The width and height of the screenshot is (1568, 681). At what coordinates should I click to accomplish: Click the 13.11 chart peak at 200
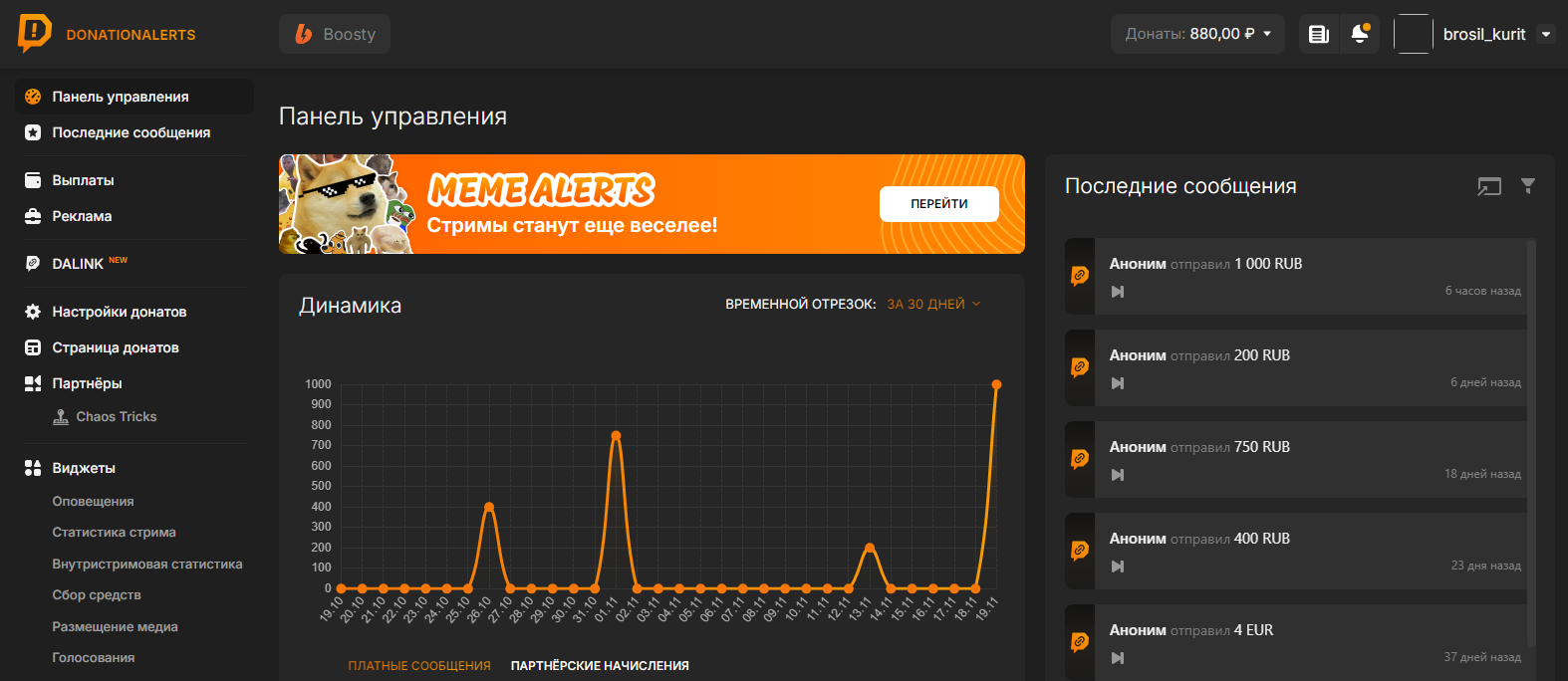870,548
